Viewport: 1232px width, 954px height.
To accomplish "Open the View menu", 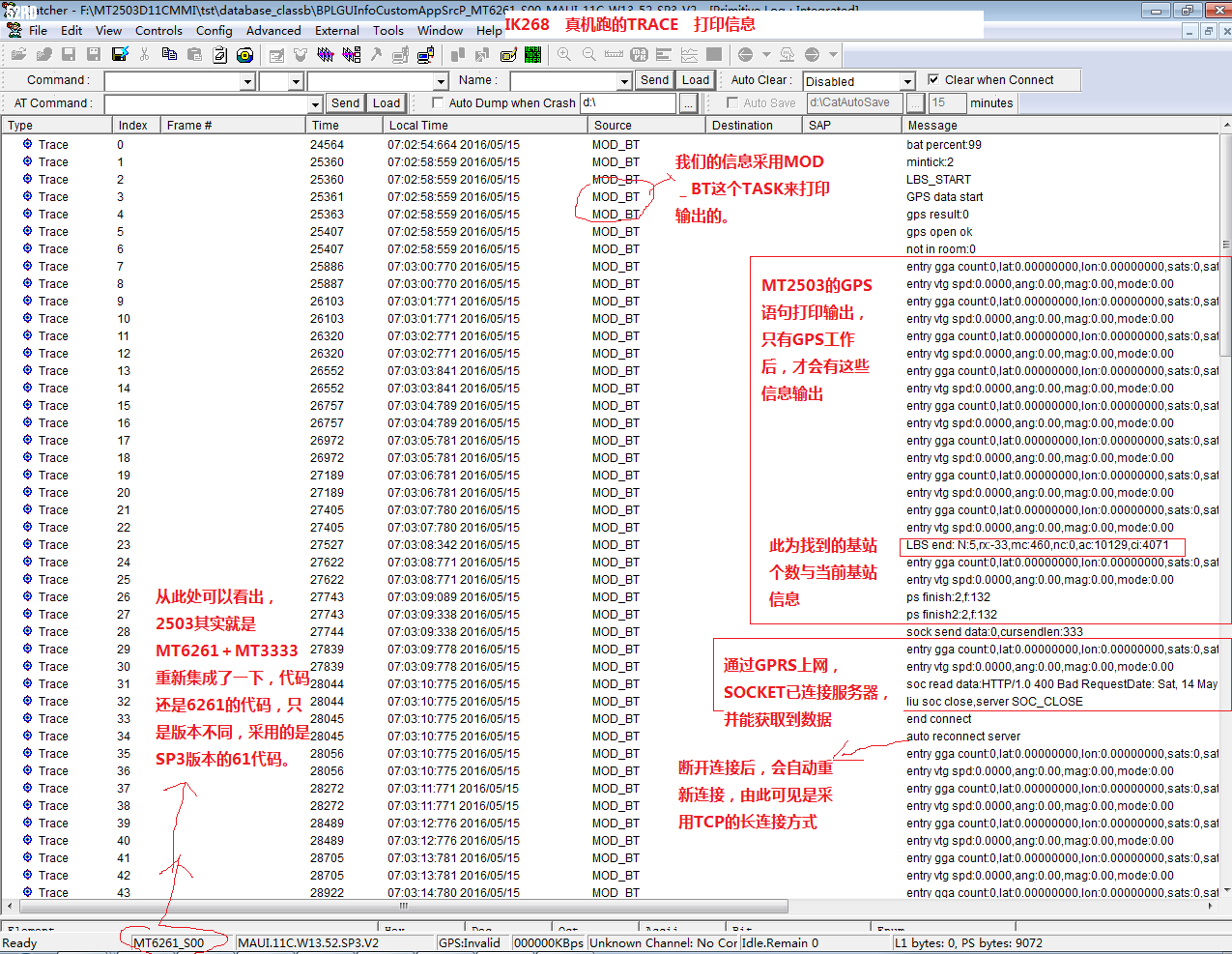I will point(109,30).
